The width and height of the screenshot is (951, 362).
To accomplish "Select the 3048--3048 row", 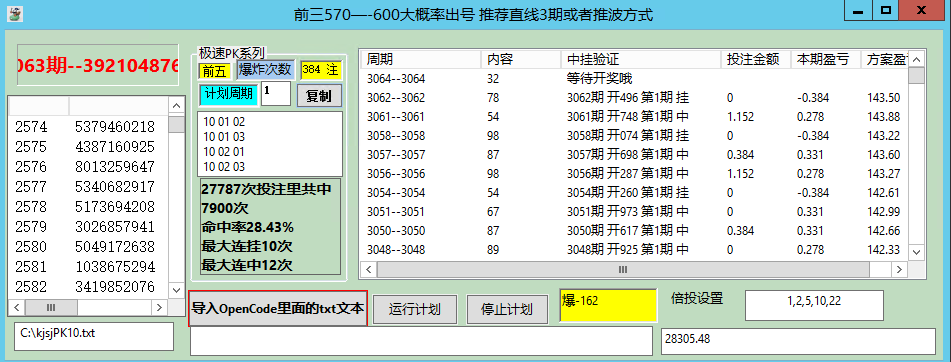I will (634, 250).
